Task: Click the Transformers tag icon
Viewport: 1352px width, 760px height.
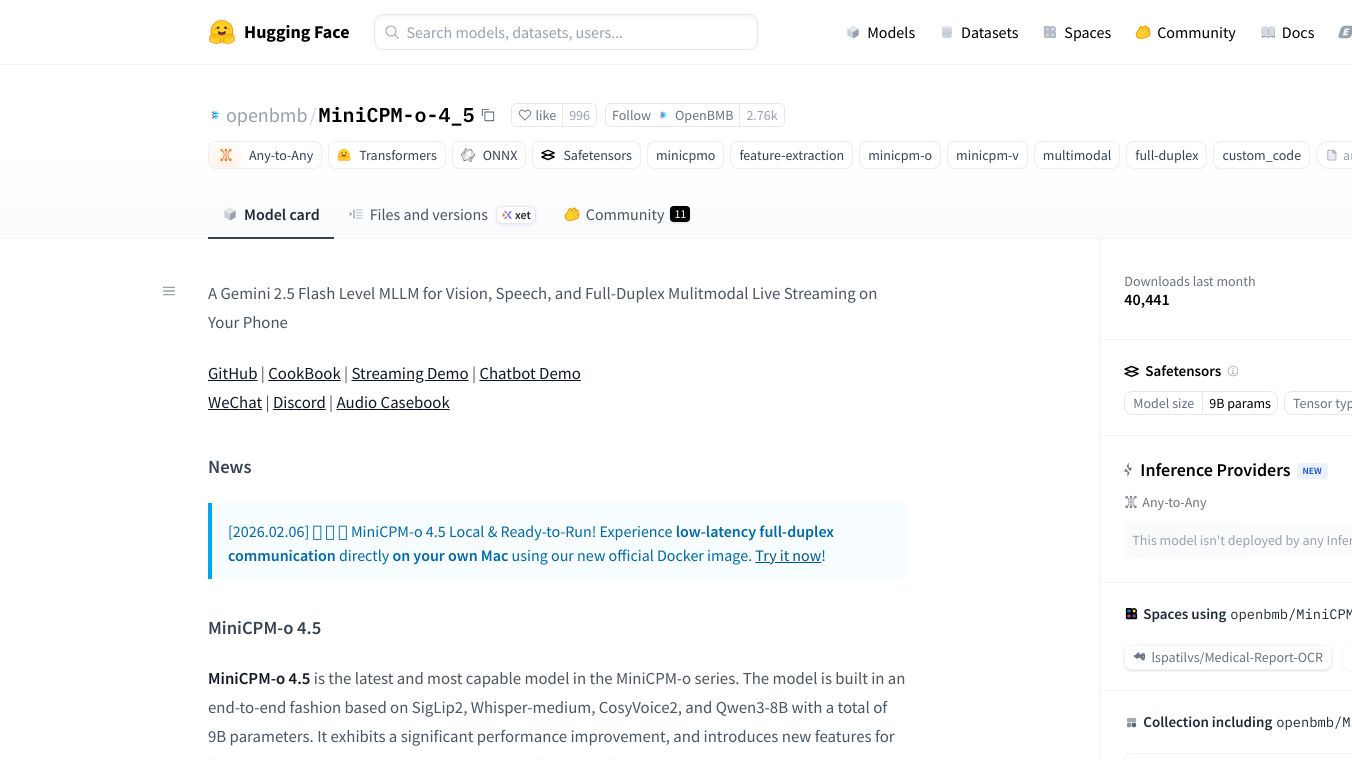Action: coord(344,155)
